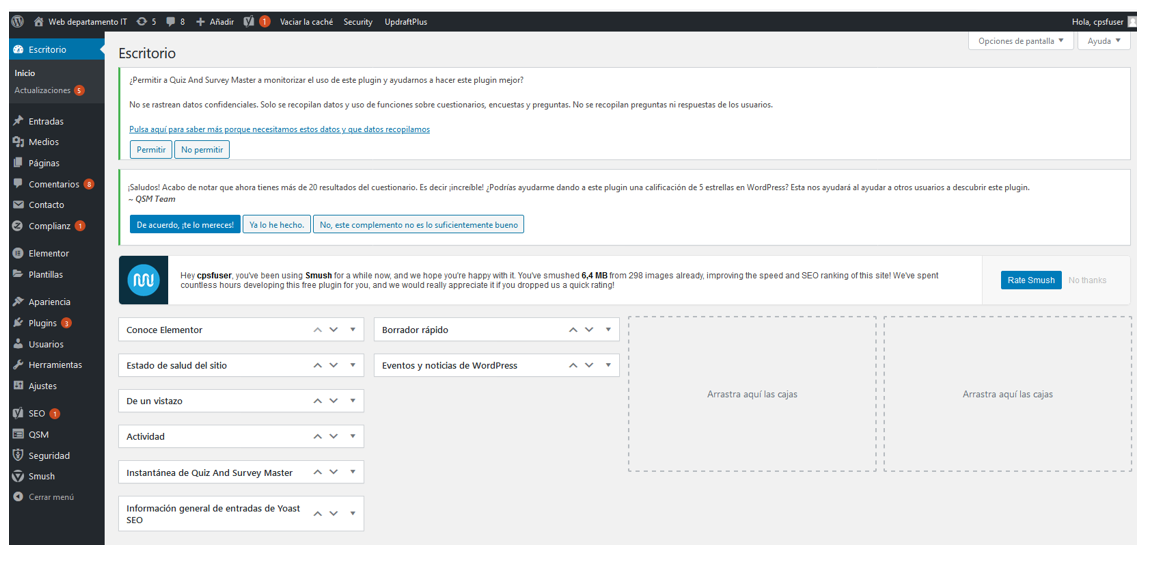This screenshot has height=567, width=1152.
Task: Toggle Instantánea de Quiz And Survey Master panel
Action: click(x=353, y=472)
